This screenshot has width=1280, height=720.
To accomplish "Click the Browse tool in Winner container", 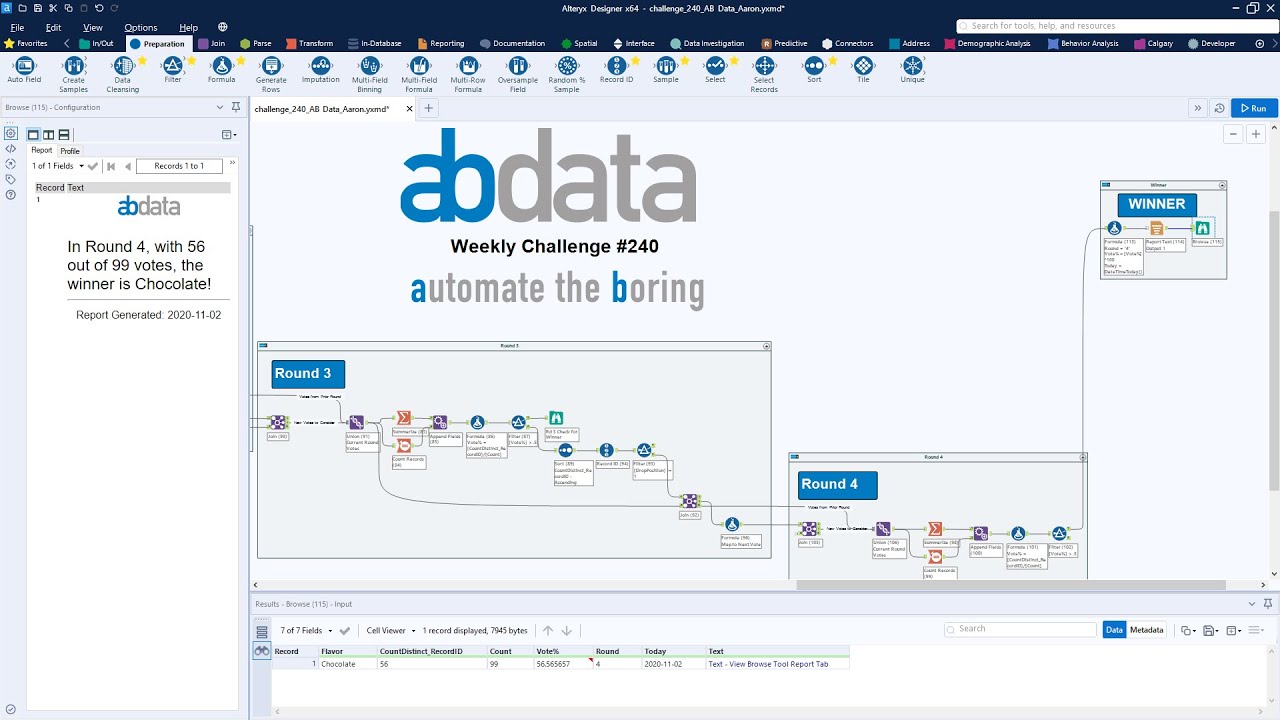I will click(x=1202, y=228).
